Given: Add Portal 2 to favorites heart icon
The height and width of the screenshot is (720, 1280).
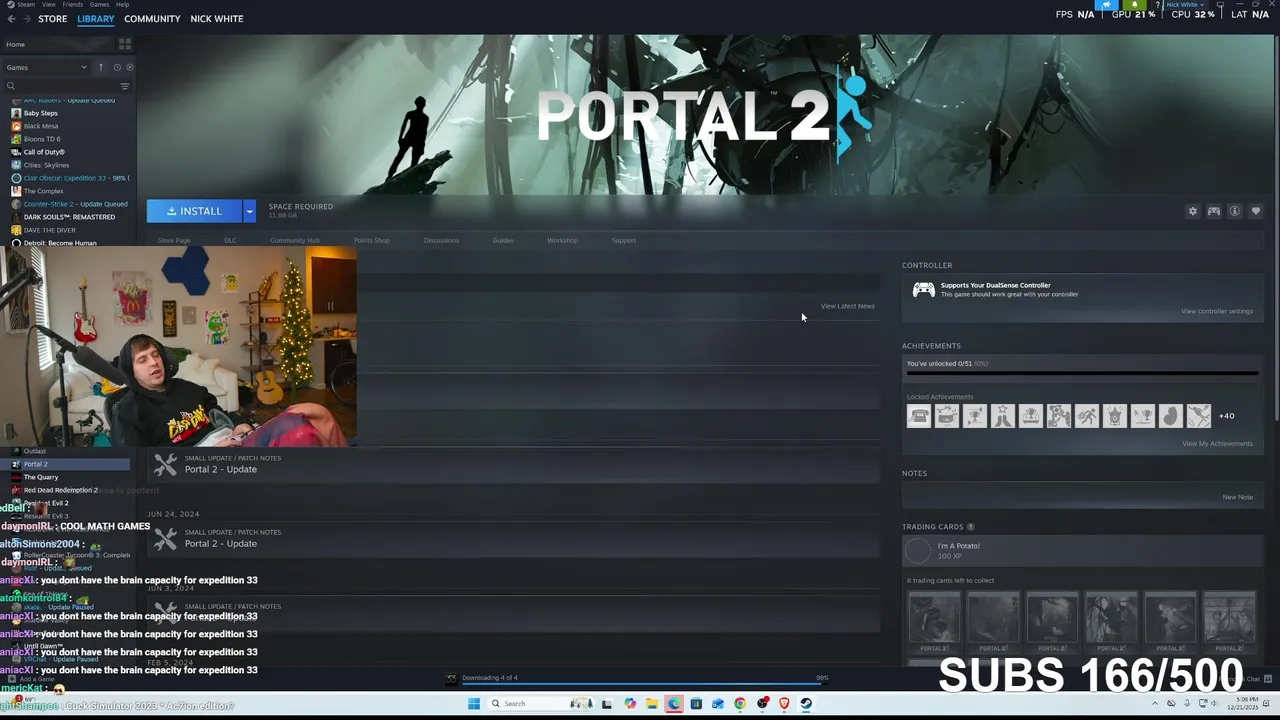Looking at the screenshot, I should tap(1256, 211).
